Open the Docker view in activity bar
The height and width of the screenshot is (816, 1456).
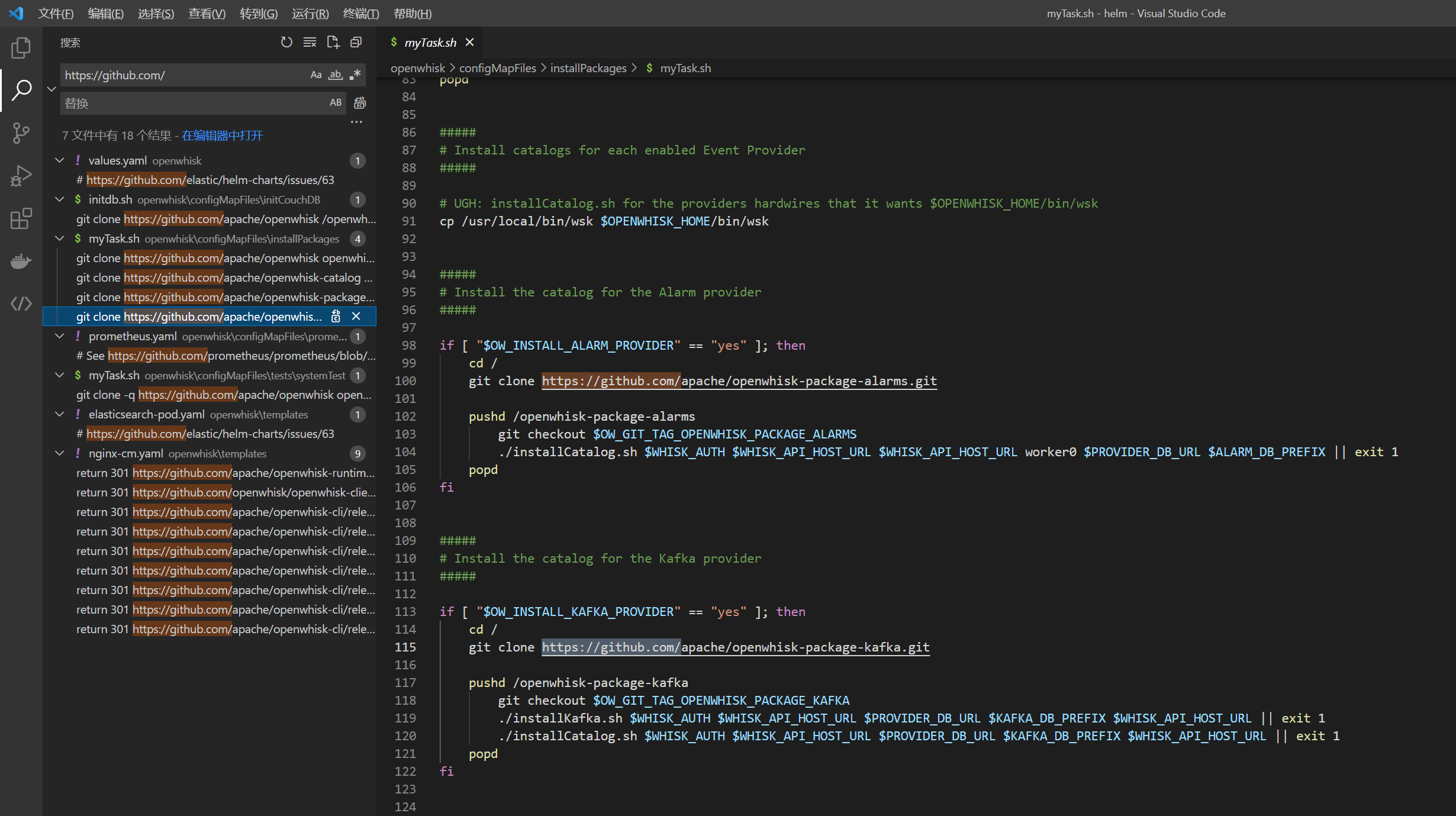pos(21,261)
